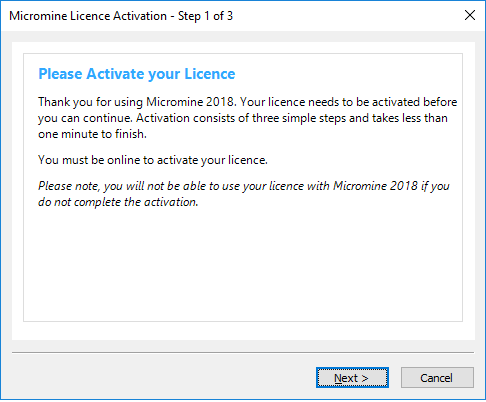
Task: Click 'activate your licence' in the online line
Action: pos(212,160)
